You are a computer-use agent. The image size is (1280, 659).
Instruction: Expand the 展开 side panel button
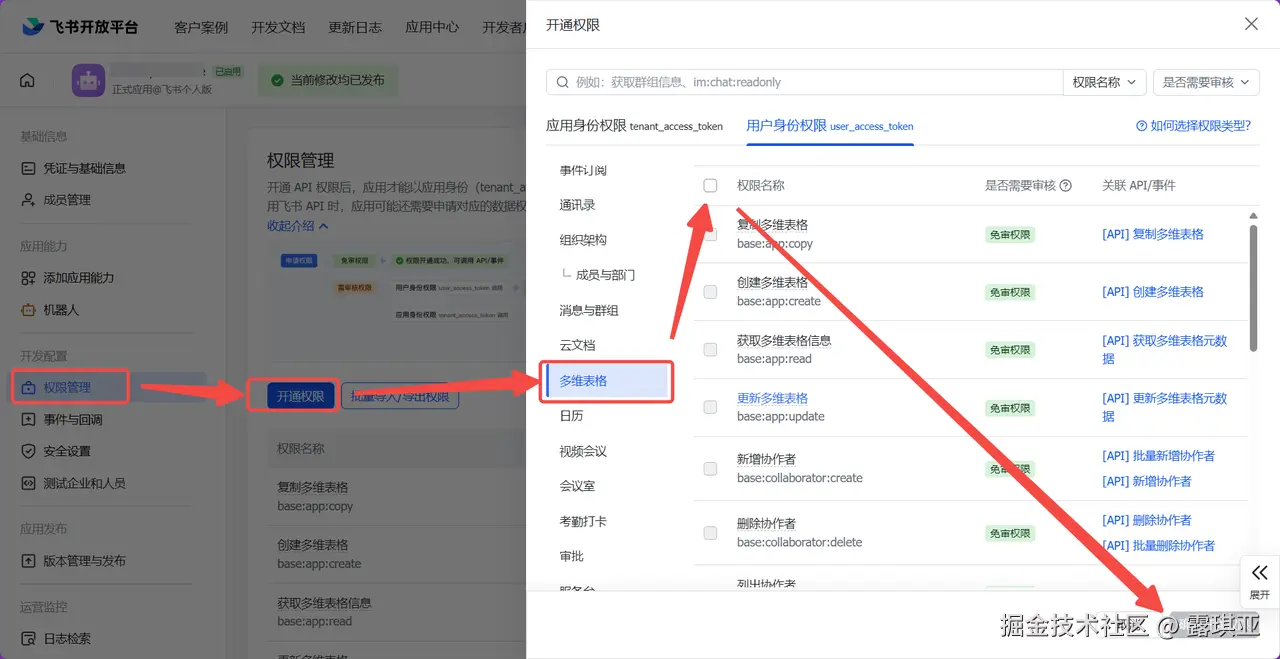(x=1260, y=581)
